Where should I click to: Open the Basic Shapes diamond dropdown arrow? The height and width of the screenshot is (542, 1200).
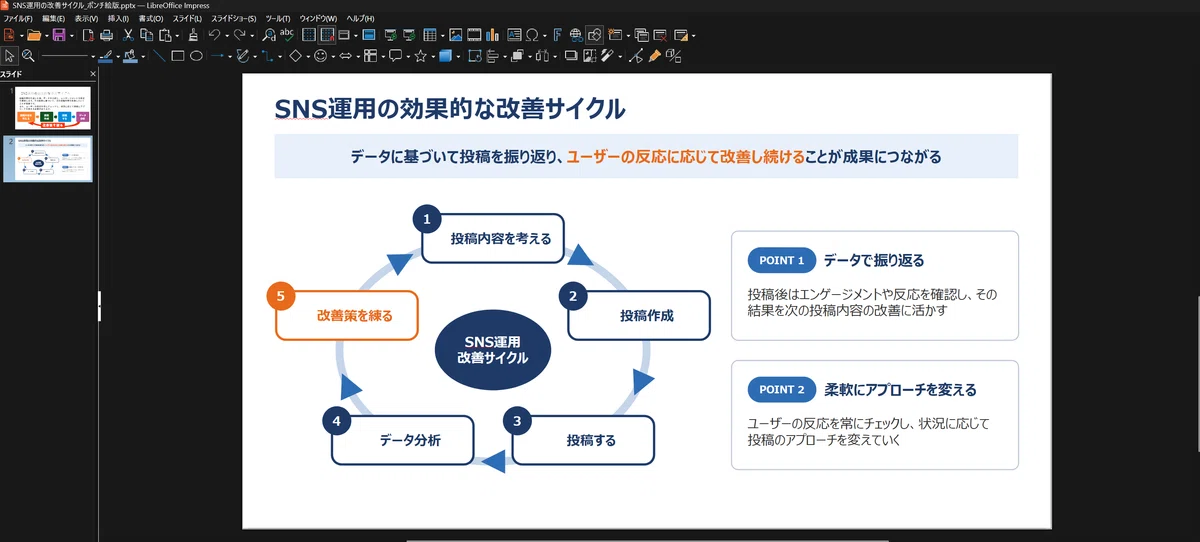[x=308, y=57]
